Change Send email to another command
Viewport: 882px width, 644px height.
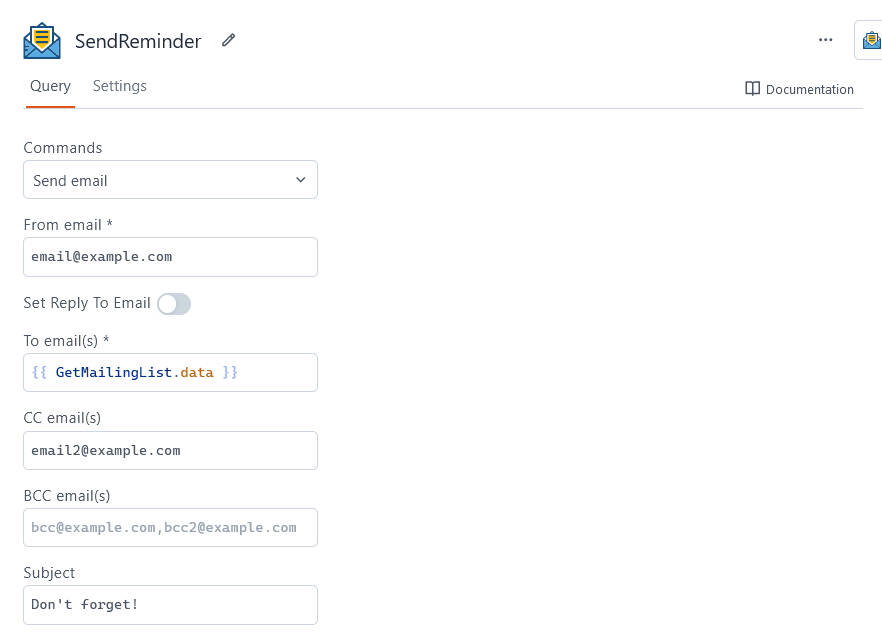pyautogui.click(x=170, y=179)
